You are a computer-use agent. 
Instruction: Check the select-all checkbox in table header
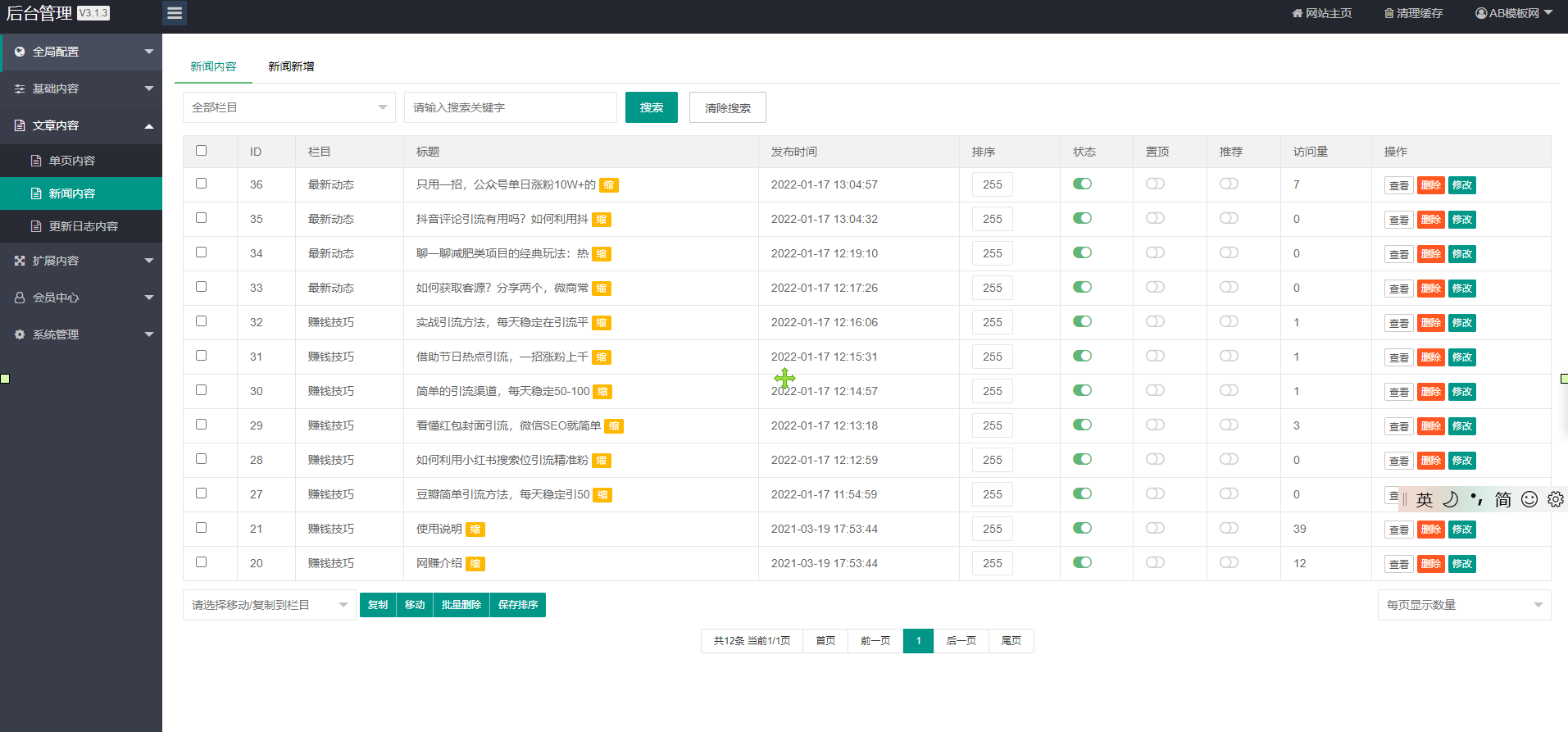(x=202, y=151)
